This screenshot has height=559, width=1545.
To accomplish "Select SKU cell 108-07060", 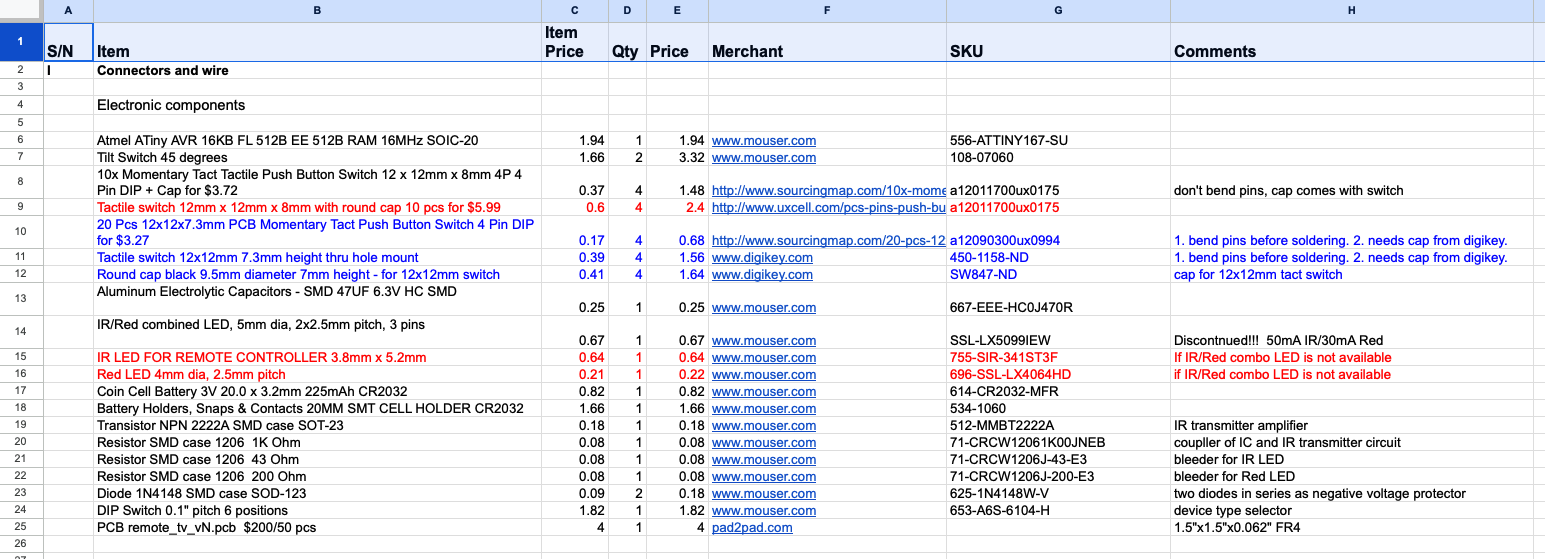I will (x=1058, y=158).
